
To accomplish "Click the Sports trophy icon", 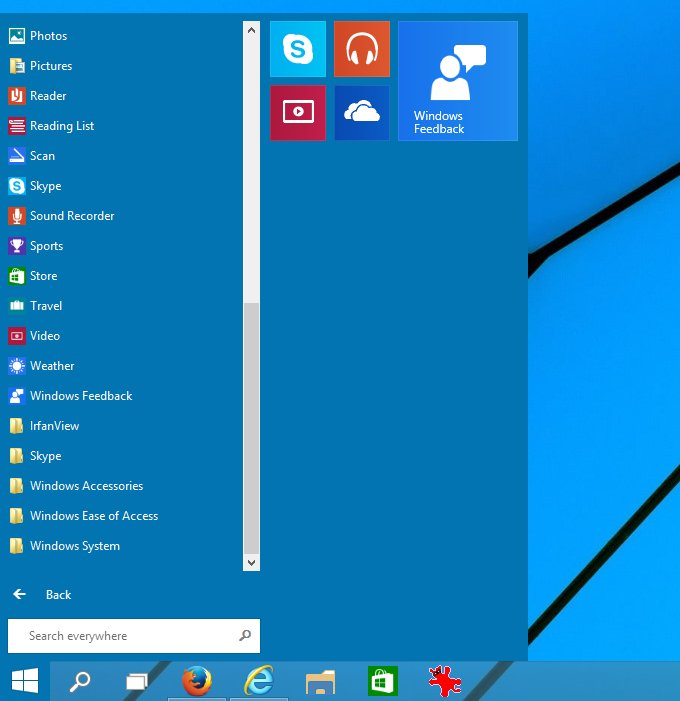I will click(x=17, y=246).
